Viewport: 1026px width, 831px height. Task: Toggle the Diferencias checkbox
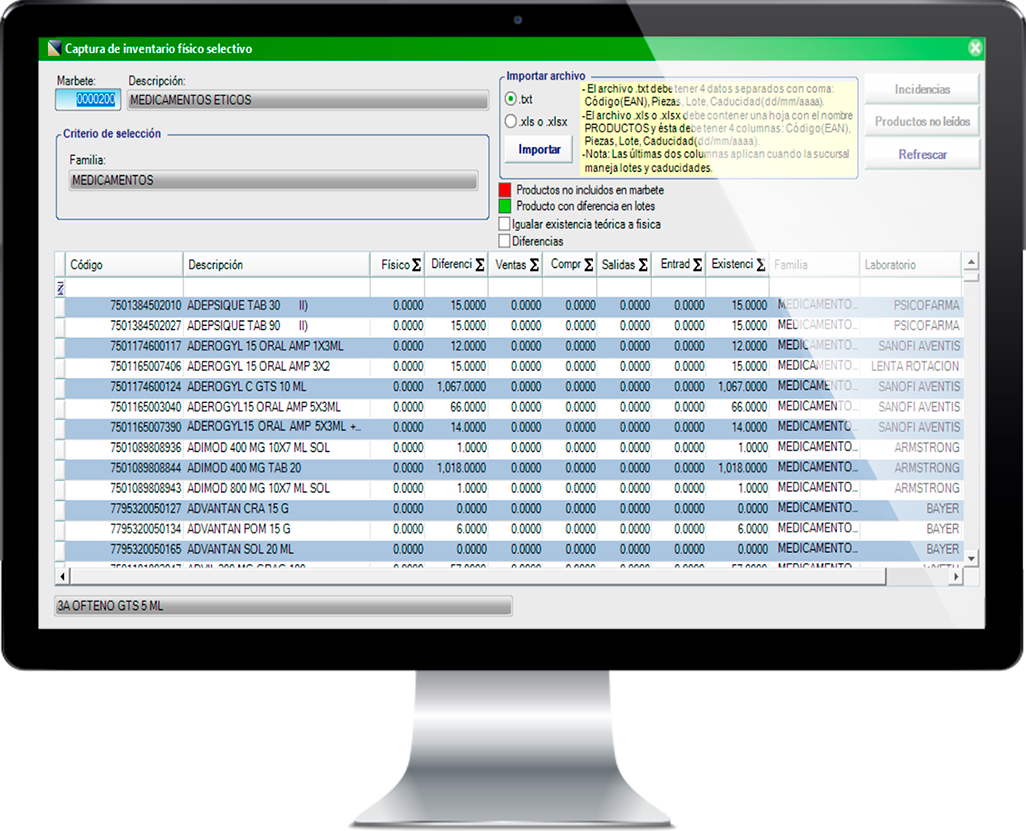[505, 241]
